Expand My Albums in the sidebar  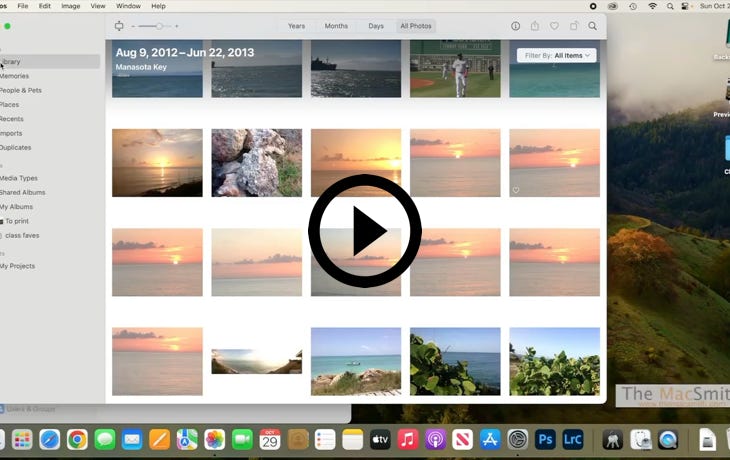[16, 207]
